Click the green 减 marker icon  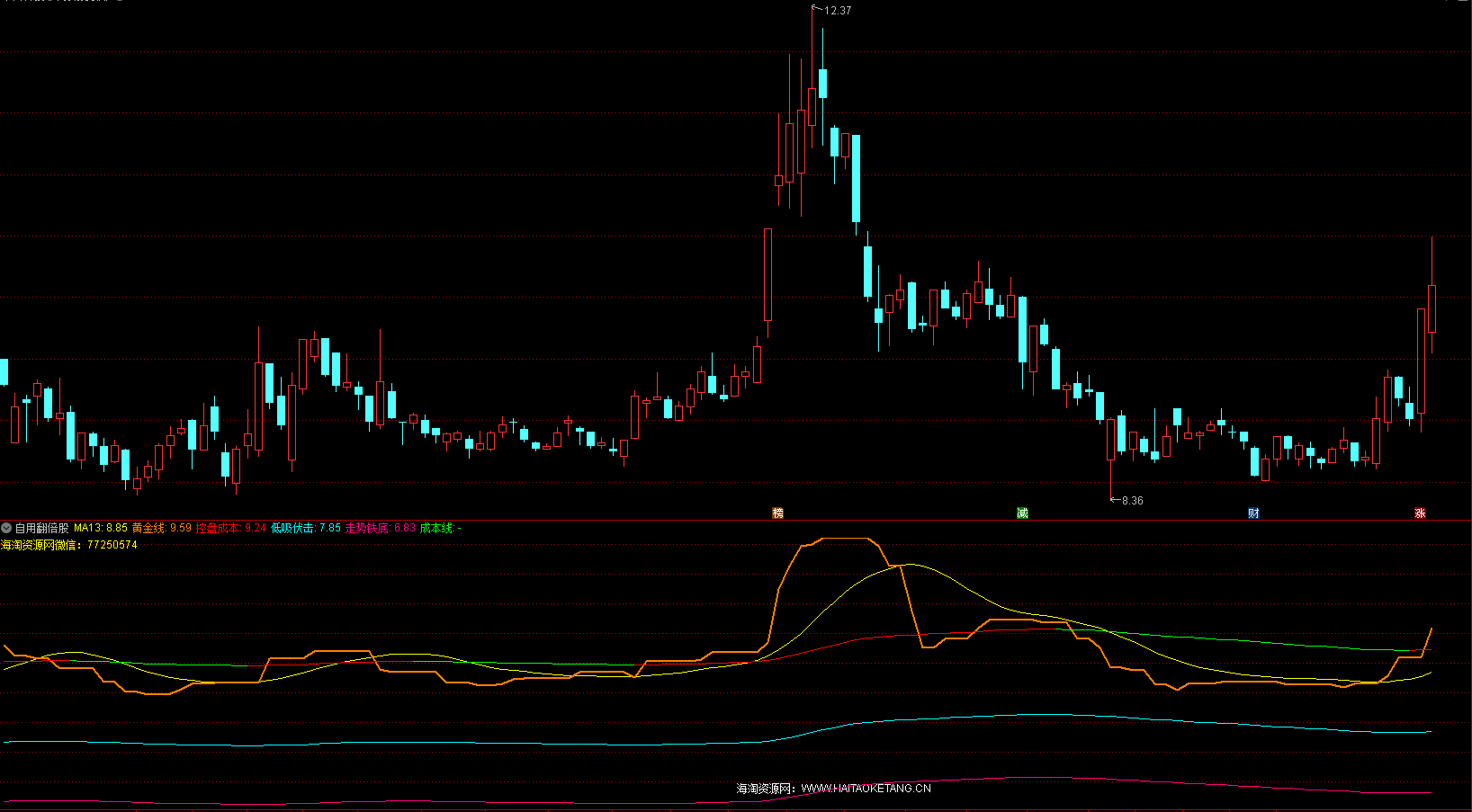tap(1022, 513)
